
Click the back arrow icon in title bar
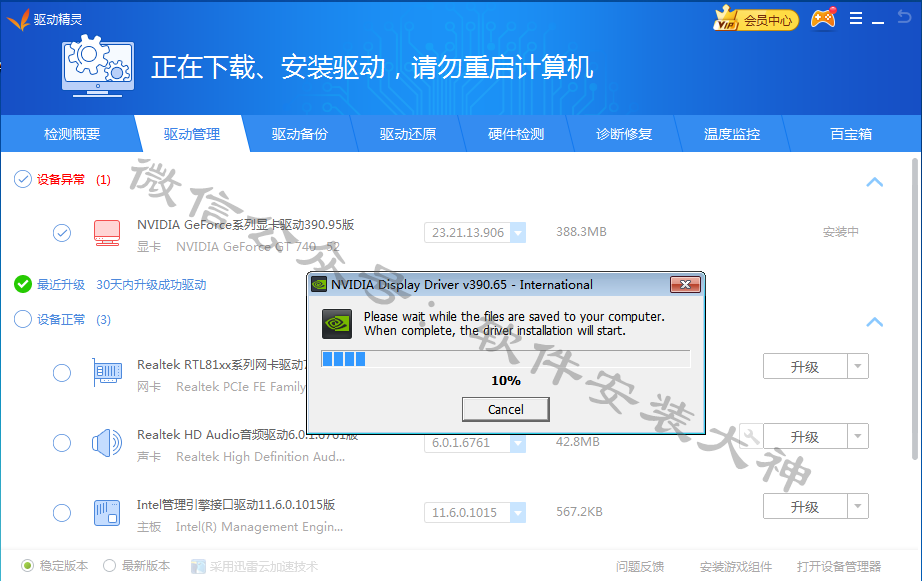click(x=904, y=16)
